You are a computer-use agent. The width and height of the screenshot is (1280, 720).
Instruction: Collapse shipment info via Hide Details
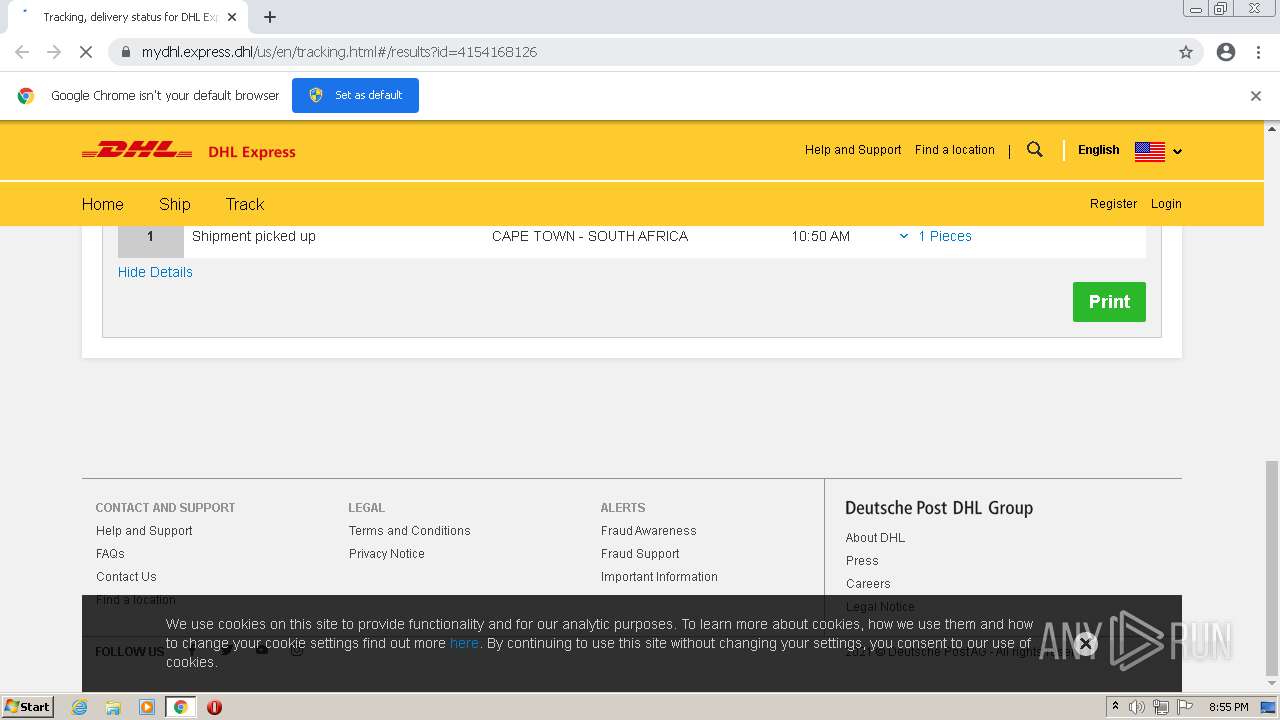click(155, 272)
